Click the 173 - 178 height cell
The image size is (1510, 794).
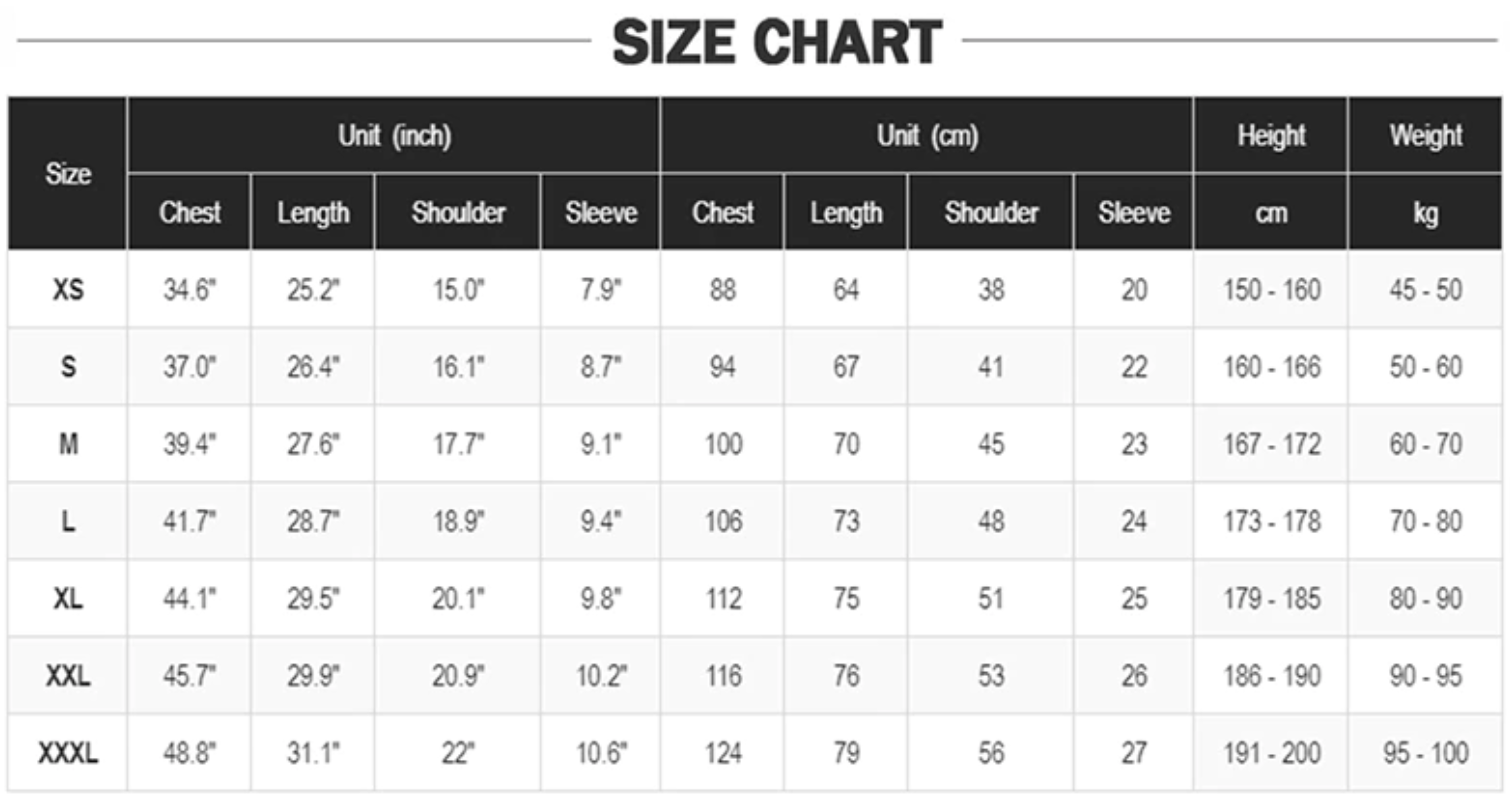[x=1271, y=521]
